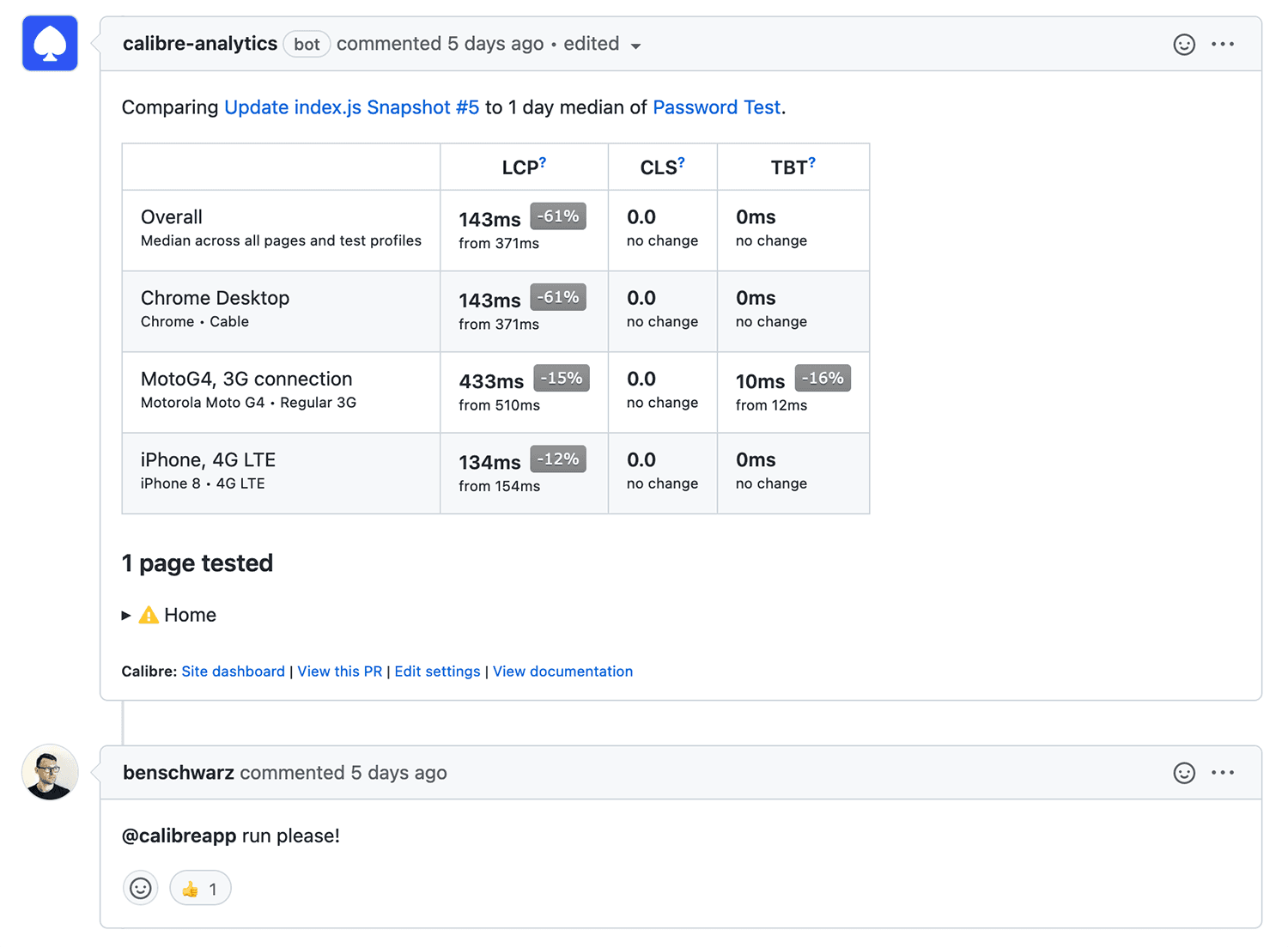The width and height of the screenshot is (1288, 948).
Task: Open the Password Test link
Action: (716, 106)
